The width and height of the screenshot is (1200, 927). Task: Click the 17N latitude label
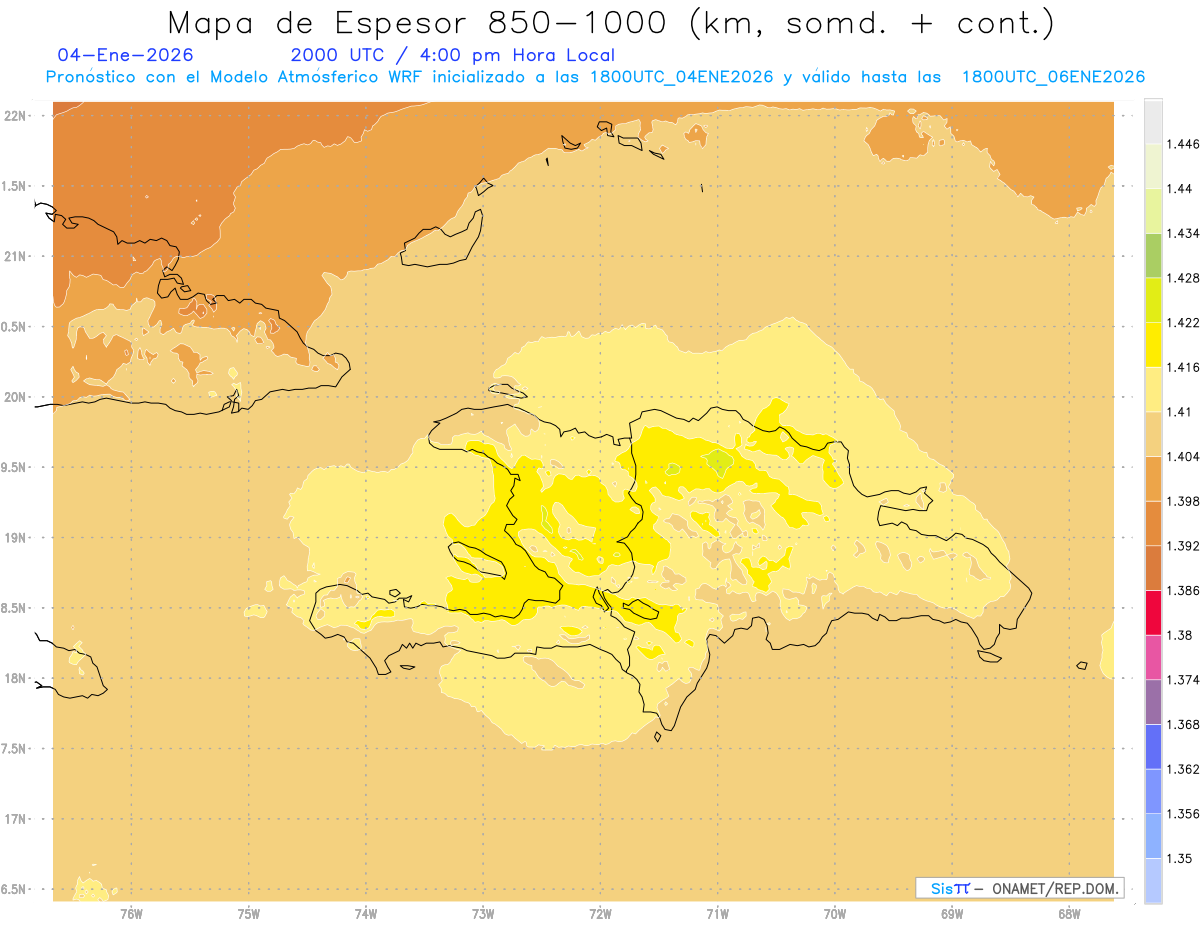tap(15, 819)
